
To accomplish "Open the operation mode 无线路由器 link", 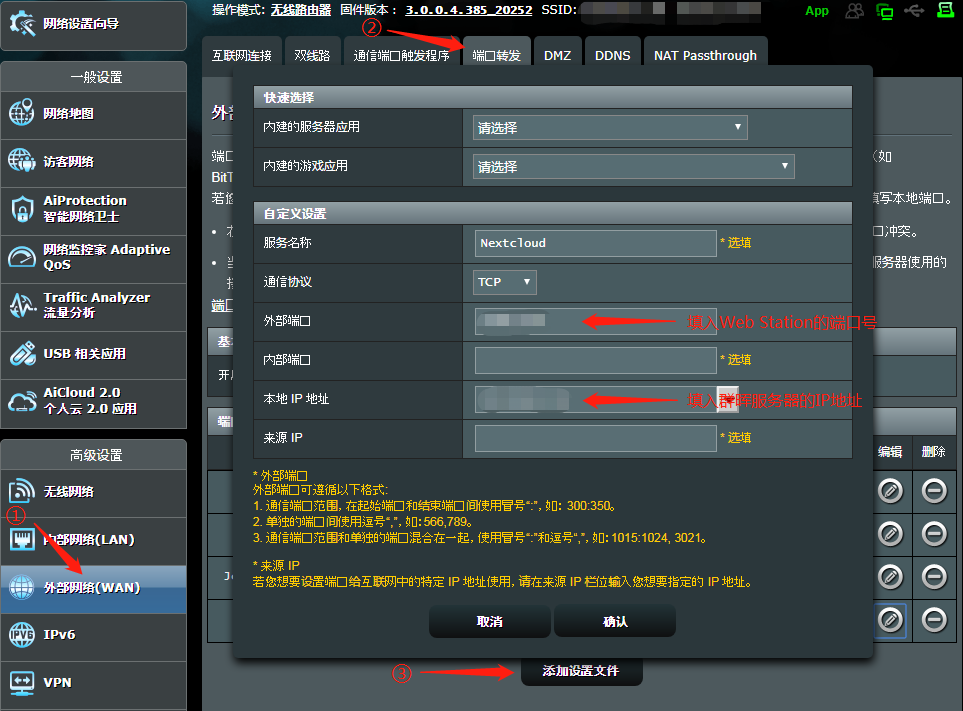I will 301,10.
